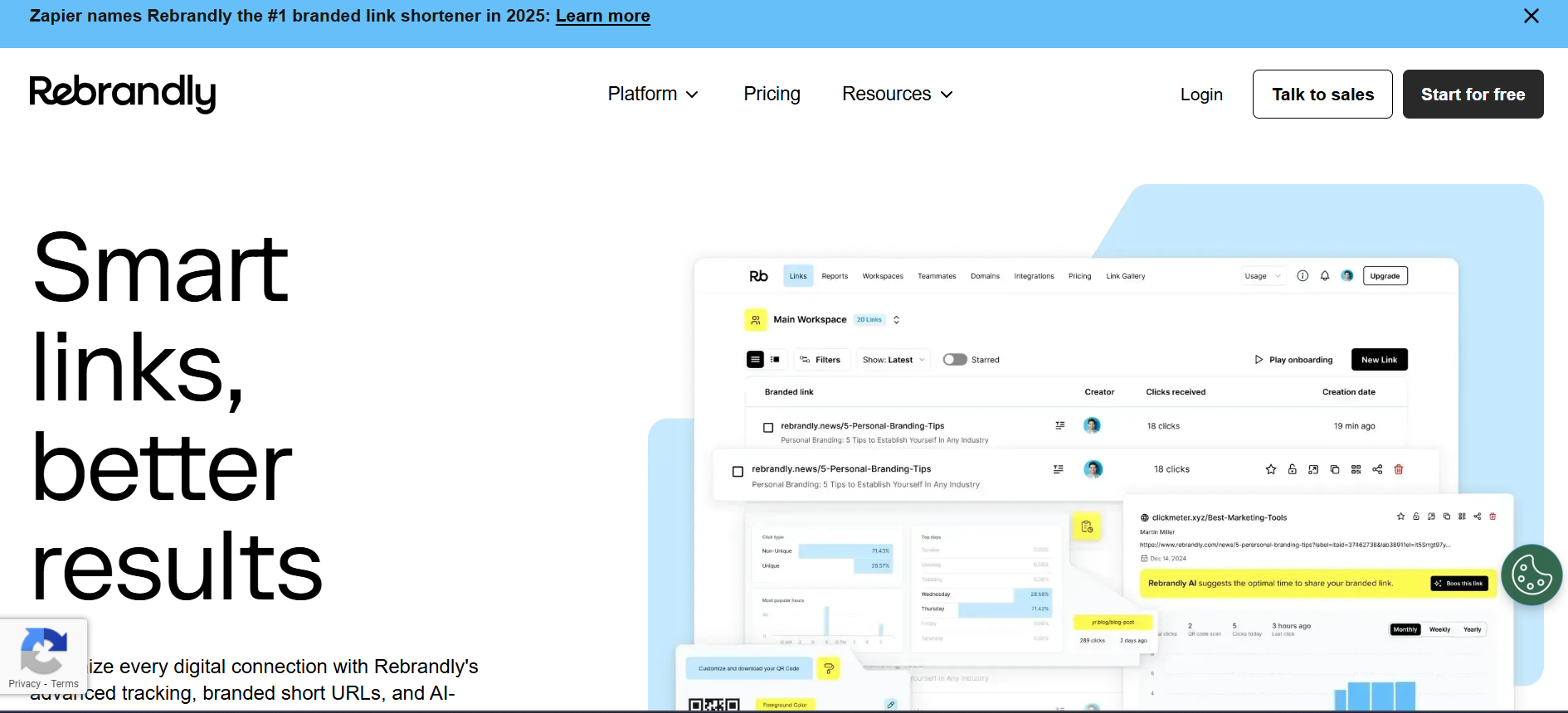Screen dimensions: 1568x713
Task: Click the Rebrandly logo
Action: (x=123, y=94)
